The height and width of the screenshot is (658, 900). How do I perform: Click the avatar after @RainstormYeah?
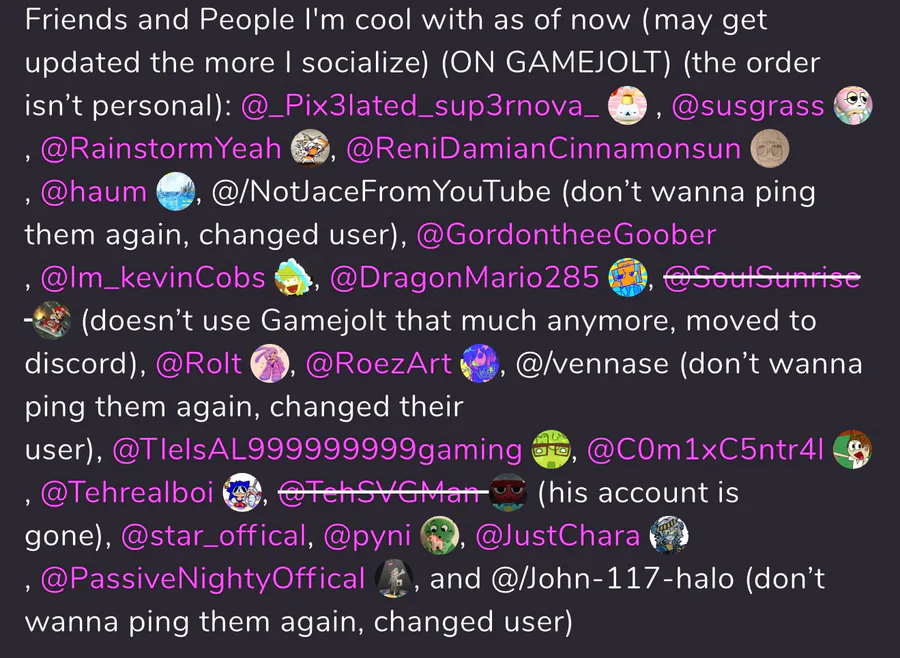click(310, 148)
